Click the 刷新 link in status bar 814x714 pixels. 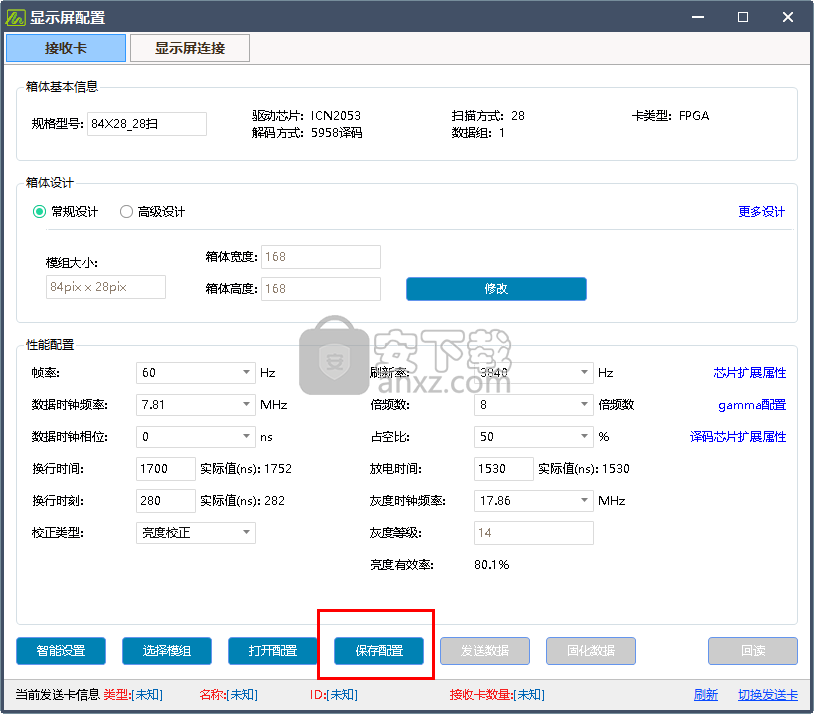pos(706,695)
